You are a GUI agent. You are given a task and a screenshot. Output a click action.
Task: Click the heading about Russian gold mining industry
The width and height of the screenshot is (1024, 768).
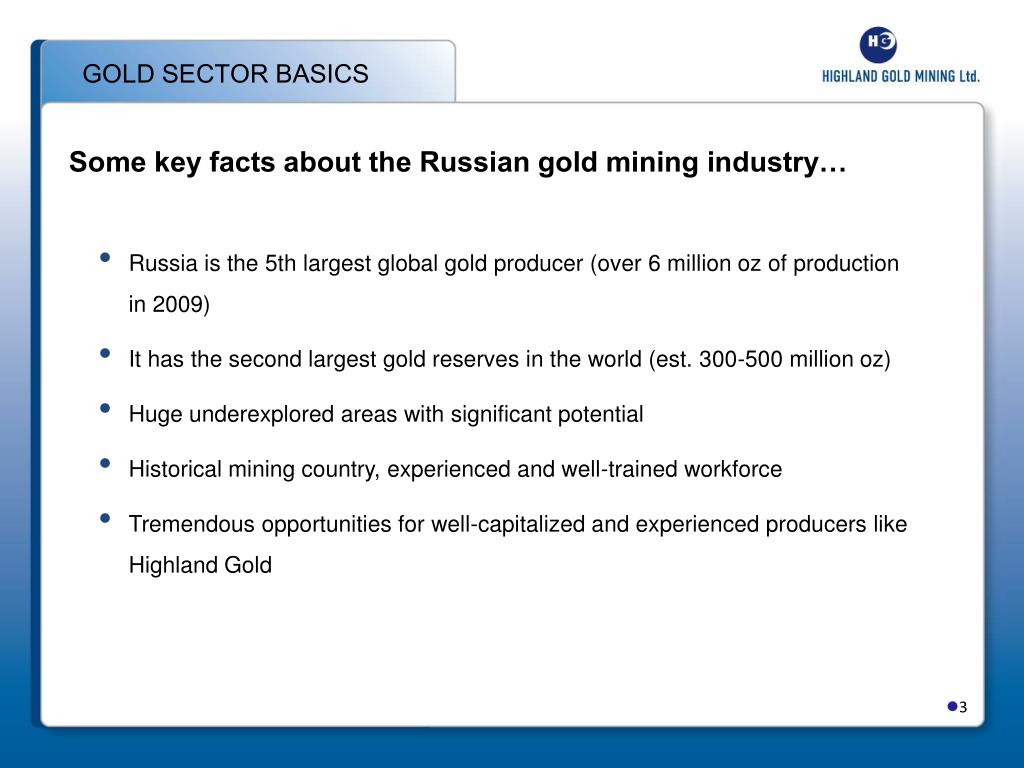(458, 163)
